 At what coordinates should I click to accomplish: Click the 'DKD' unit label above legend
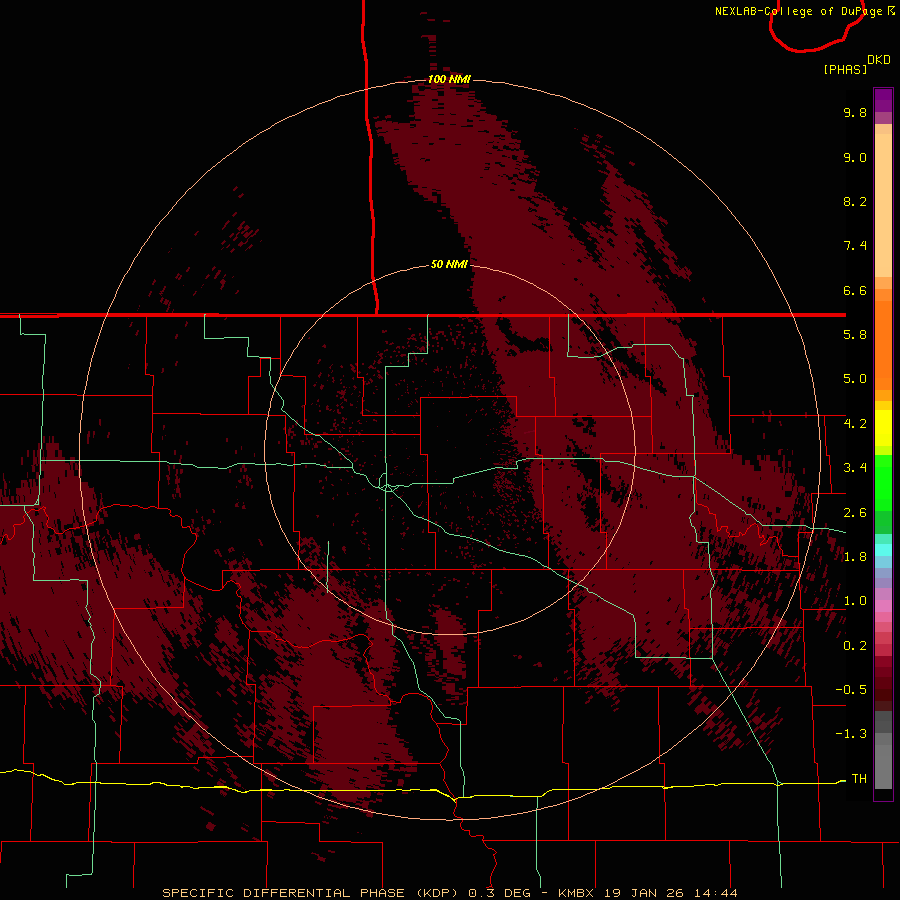coord(878,59)
